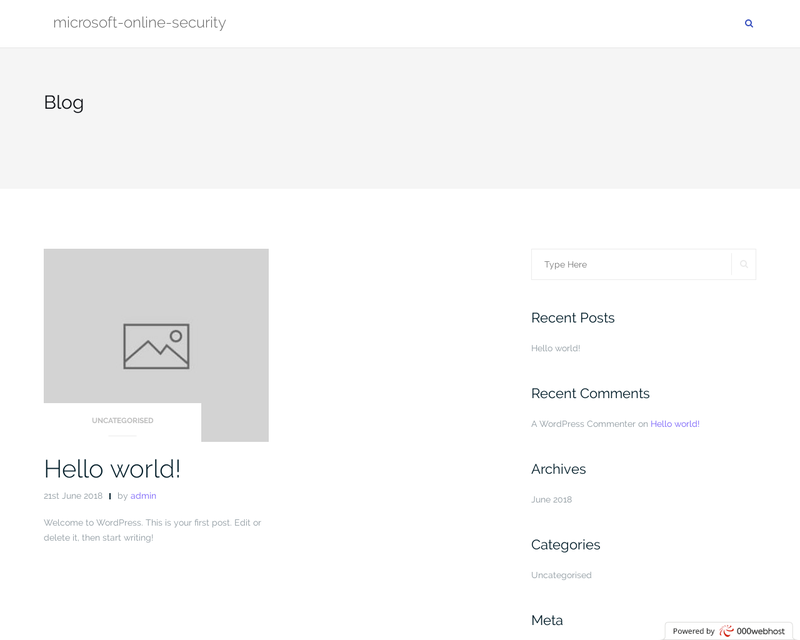Click the 000webhost logo icon
The height and width of the screenshot is (640, 800).
point(726,631)
